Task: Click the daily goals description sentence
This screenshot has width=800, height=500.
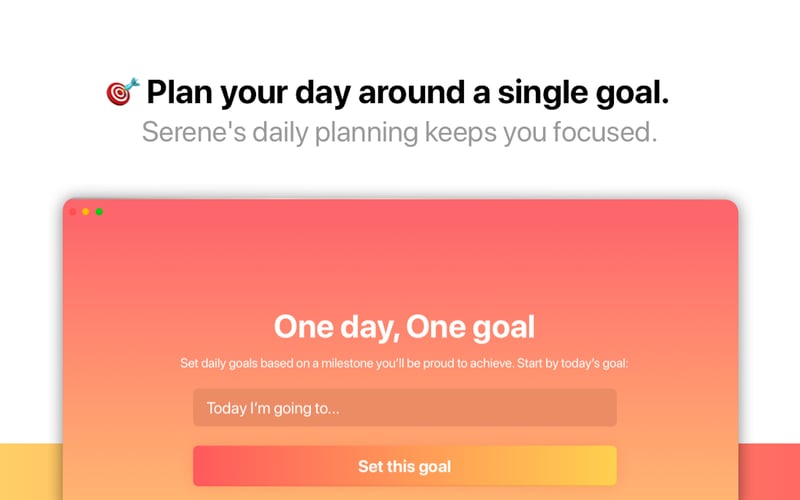Action: click(404, 364)
